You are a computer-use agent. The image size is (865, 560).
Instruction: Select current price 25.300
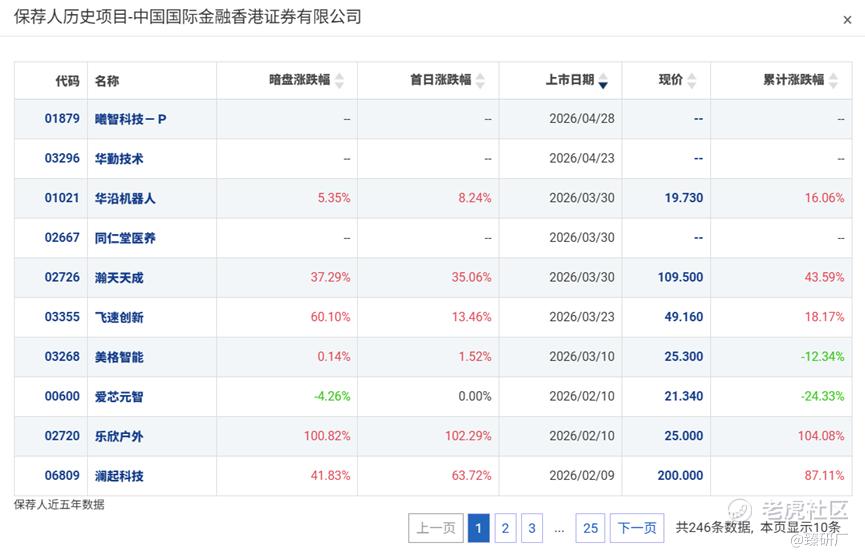[x=684, y=357]
